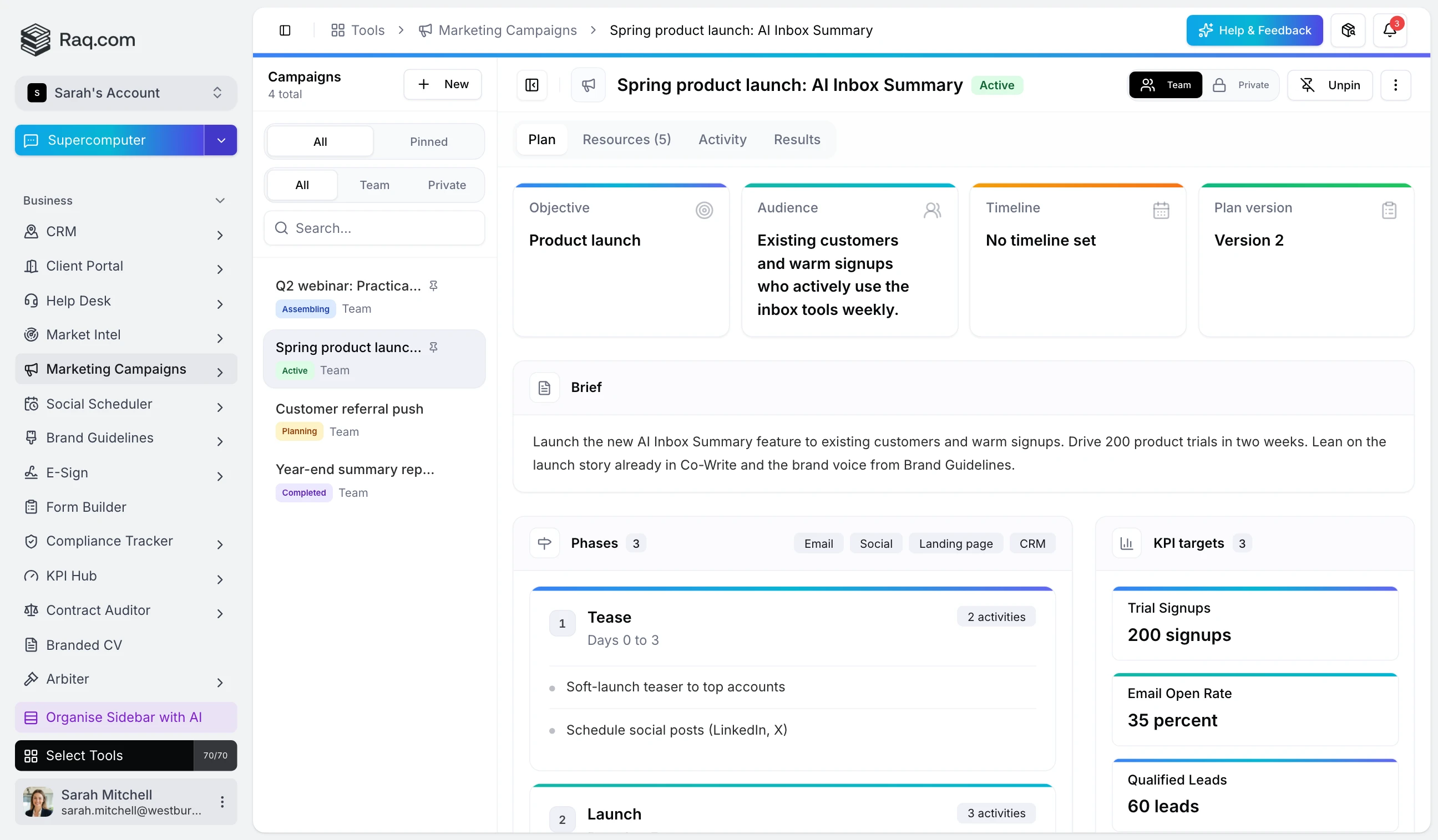
Task: Click the Organise Sidebar list icon
Action: [x=31, y=717]
